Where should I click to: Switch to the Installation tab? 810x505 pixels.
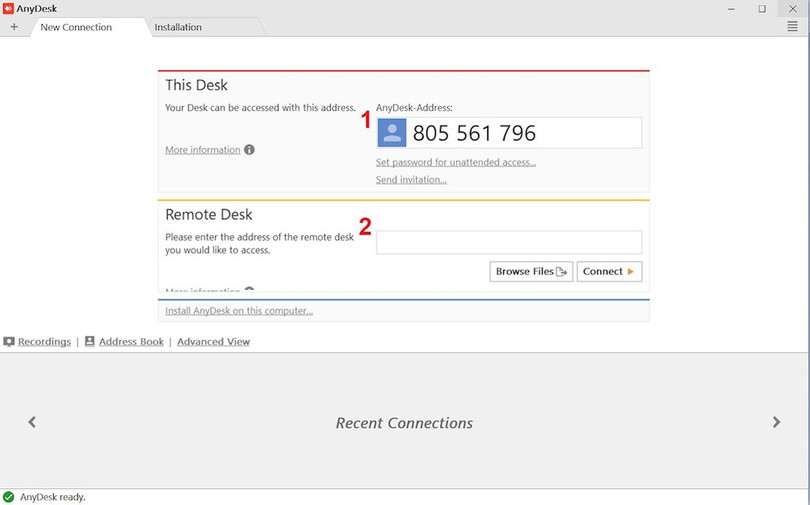coord(178,27)
